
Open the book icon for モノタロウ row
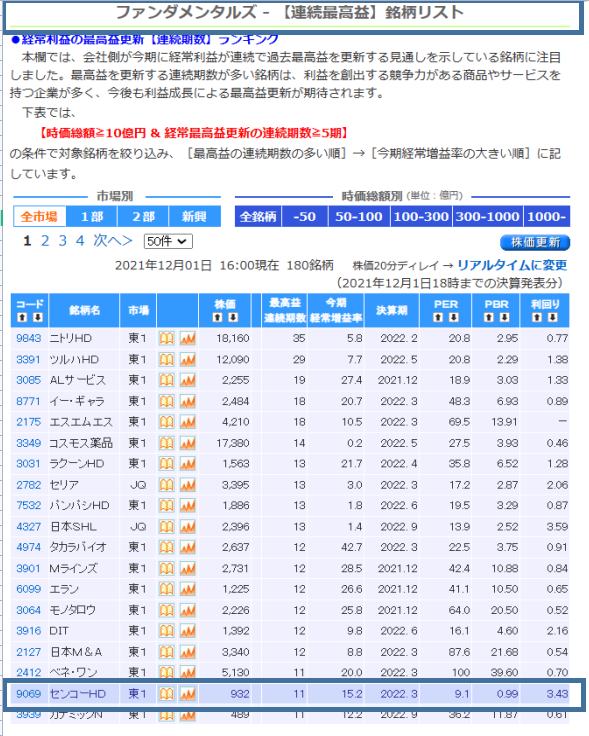(x=167, y=610)
